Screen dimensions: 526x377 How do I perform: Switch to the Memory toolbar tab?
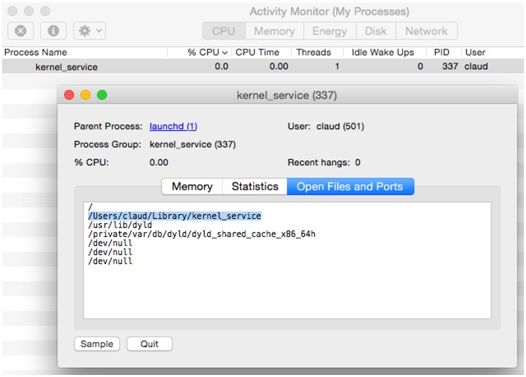click(x=274, y=31)
